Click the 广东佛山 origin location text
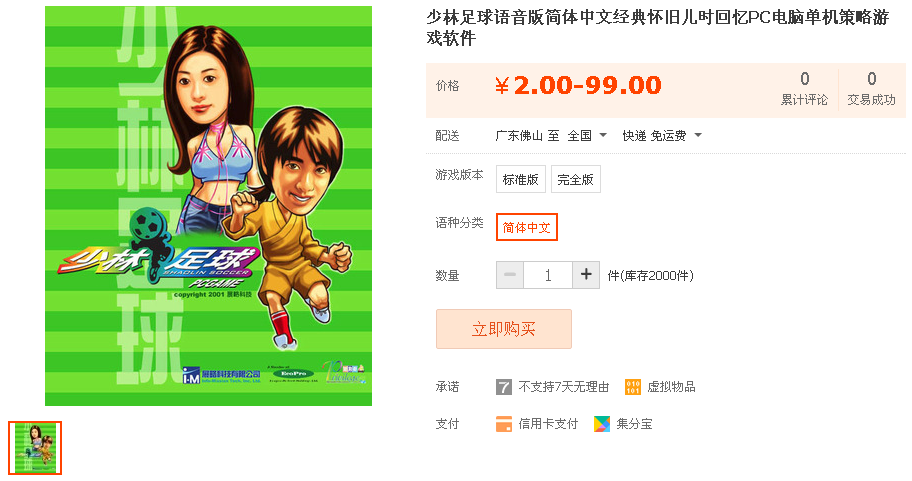This screenshot has height=481, width=912. 519,136
